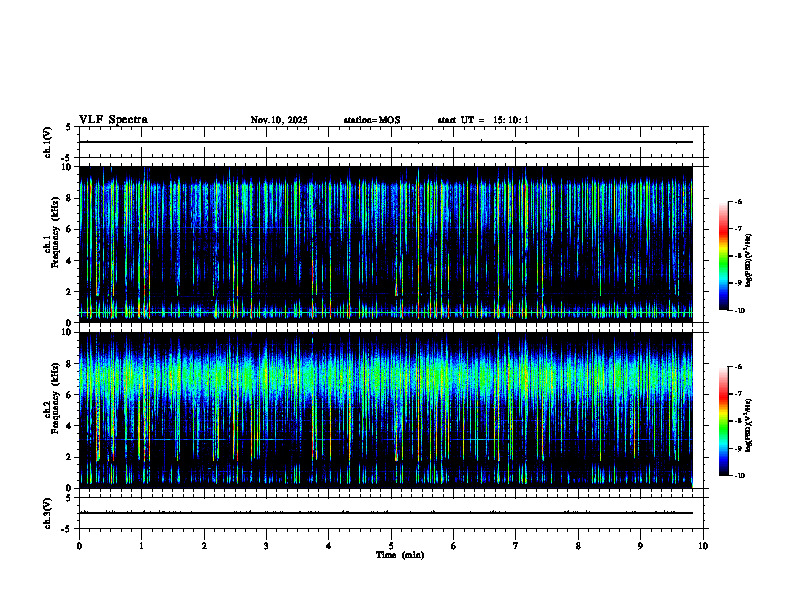
Task: Click the "-8" label on ch.1 color bar
Action: pyautogui.click(x=738, y=256)
